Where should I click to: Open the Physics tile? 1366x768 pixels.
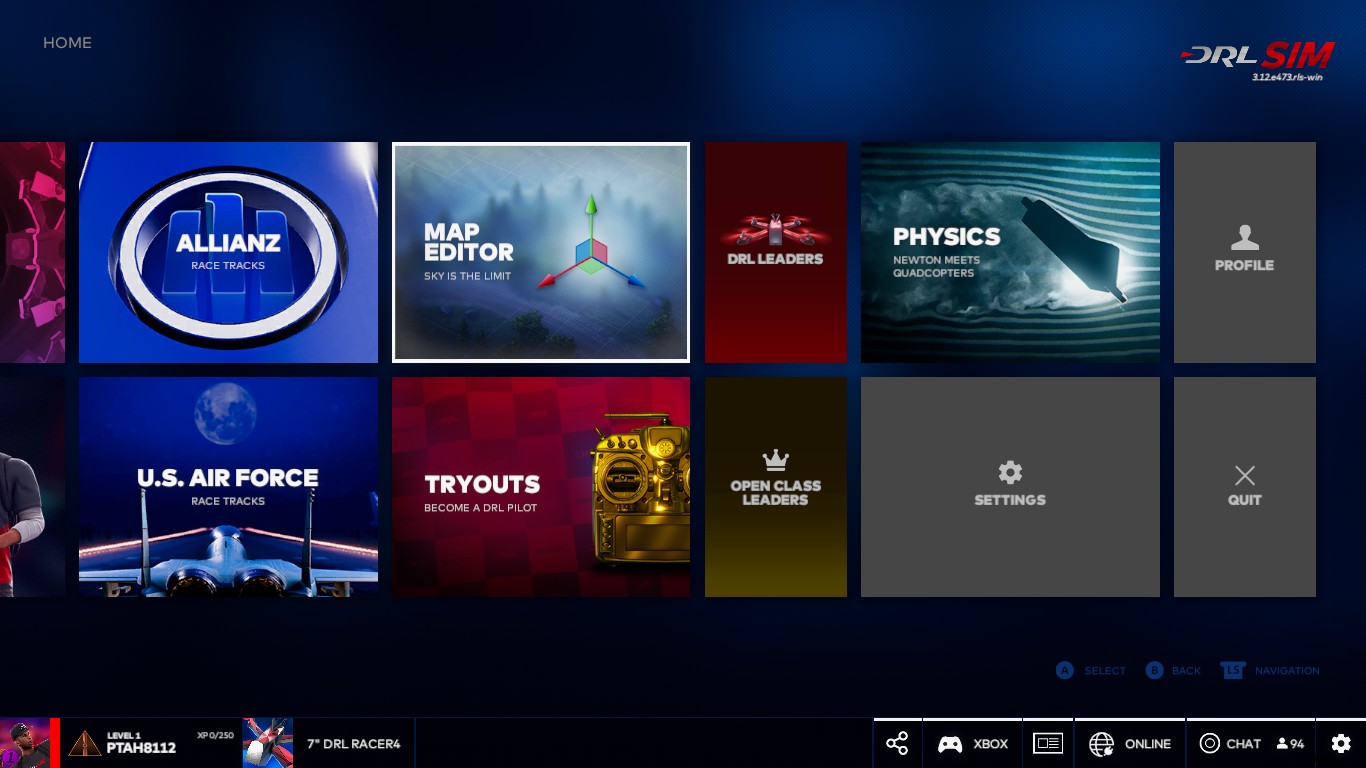click(1010, 252)
